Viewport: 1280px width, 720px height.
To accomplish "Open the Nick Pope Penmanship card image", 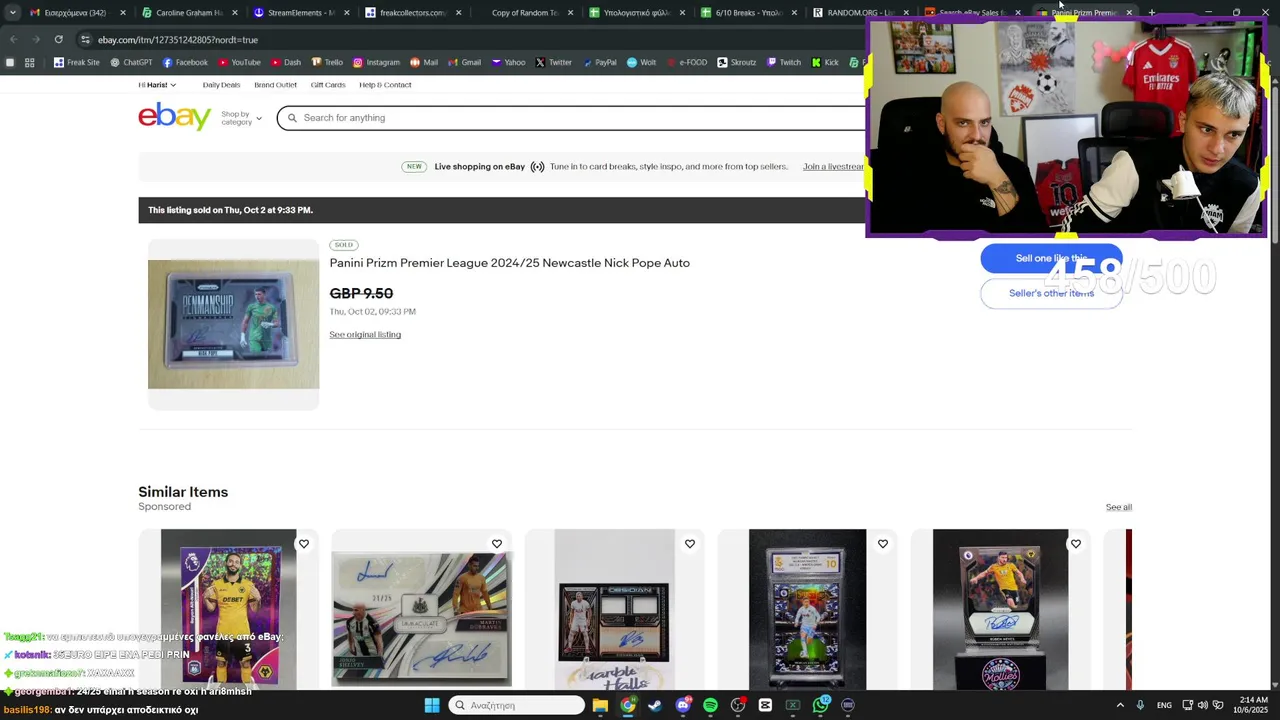I will pyautogui.click(x=234, y=324).
